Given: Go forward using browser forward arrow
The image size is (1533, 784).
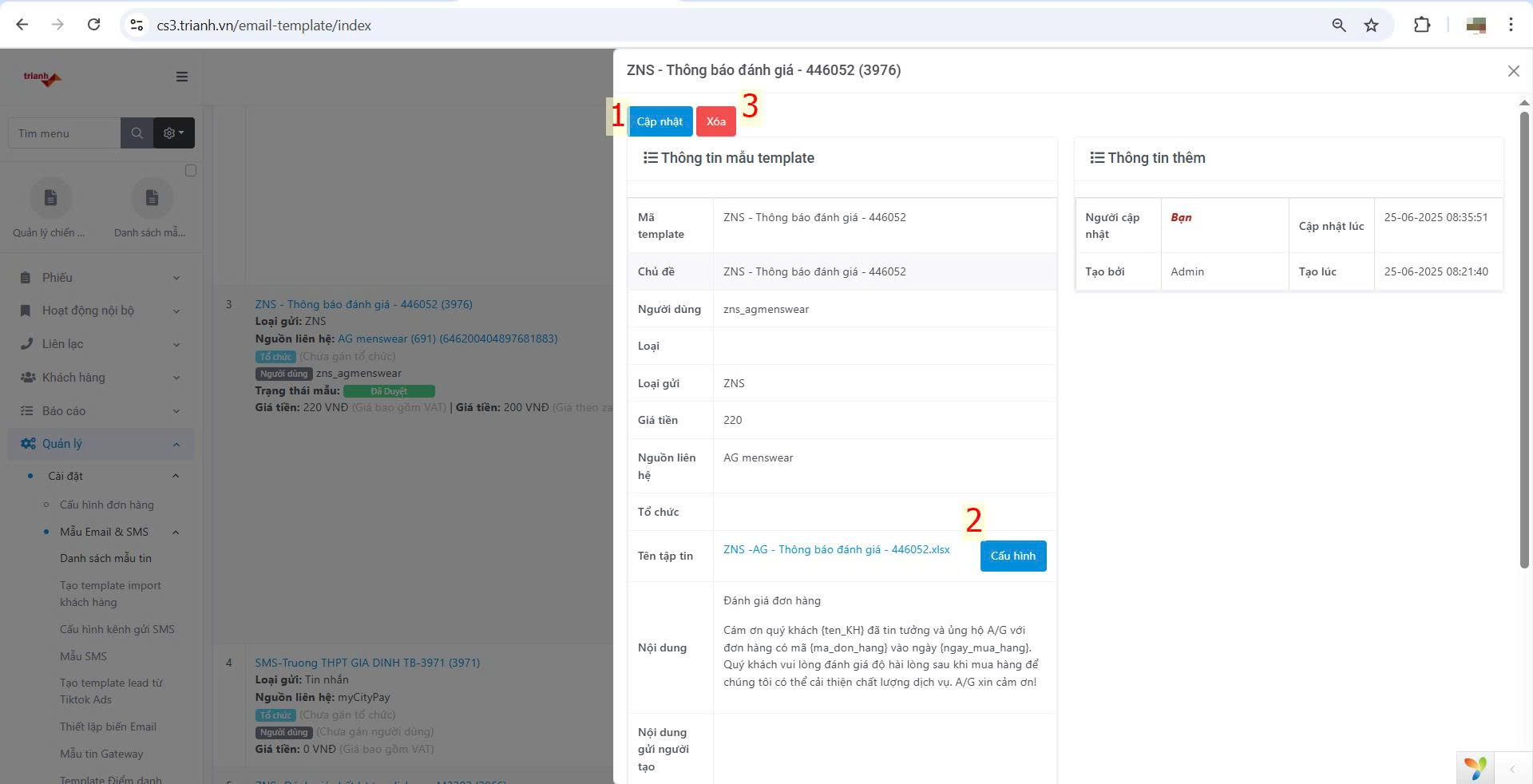Looking at the screenshot, I should point(57,25).
